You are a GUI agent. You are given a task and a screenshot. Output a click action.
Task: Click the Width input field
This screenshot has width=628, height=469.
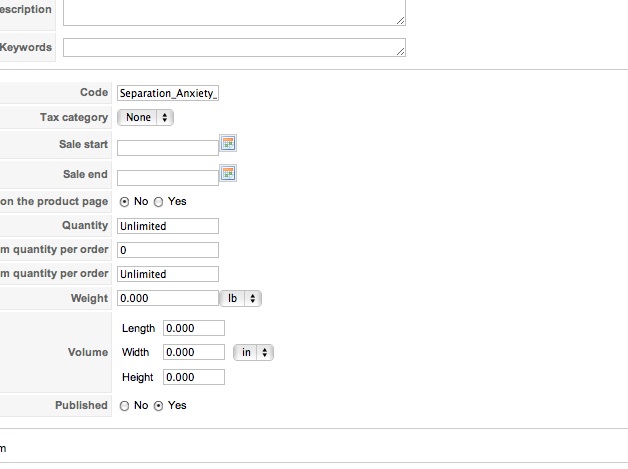point(194,352)
